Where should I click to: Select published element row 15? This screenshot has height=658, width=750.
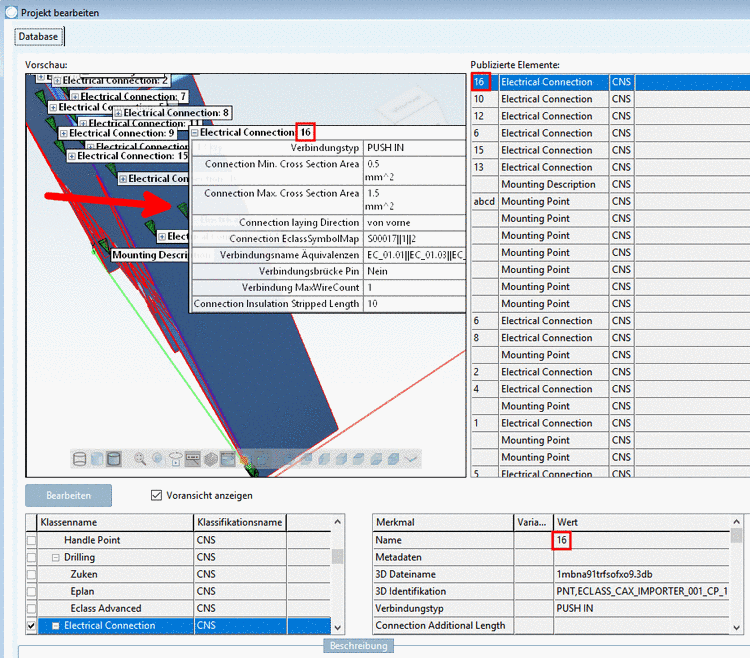click(610, 150)
